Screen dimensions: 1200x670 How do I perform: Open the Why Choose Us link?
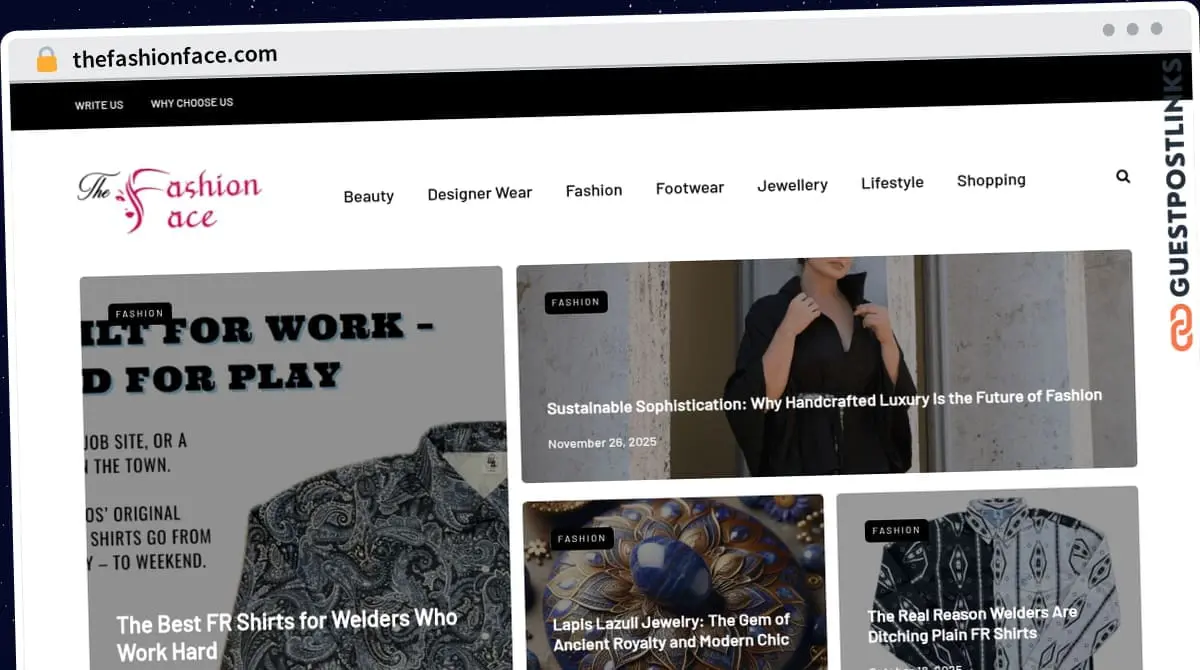click(x=192, y=102)
